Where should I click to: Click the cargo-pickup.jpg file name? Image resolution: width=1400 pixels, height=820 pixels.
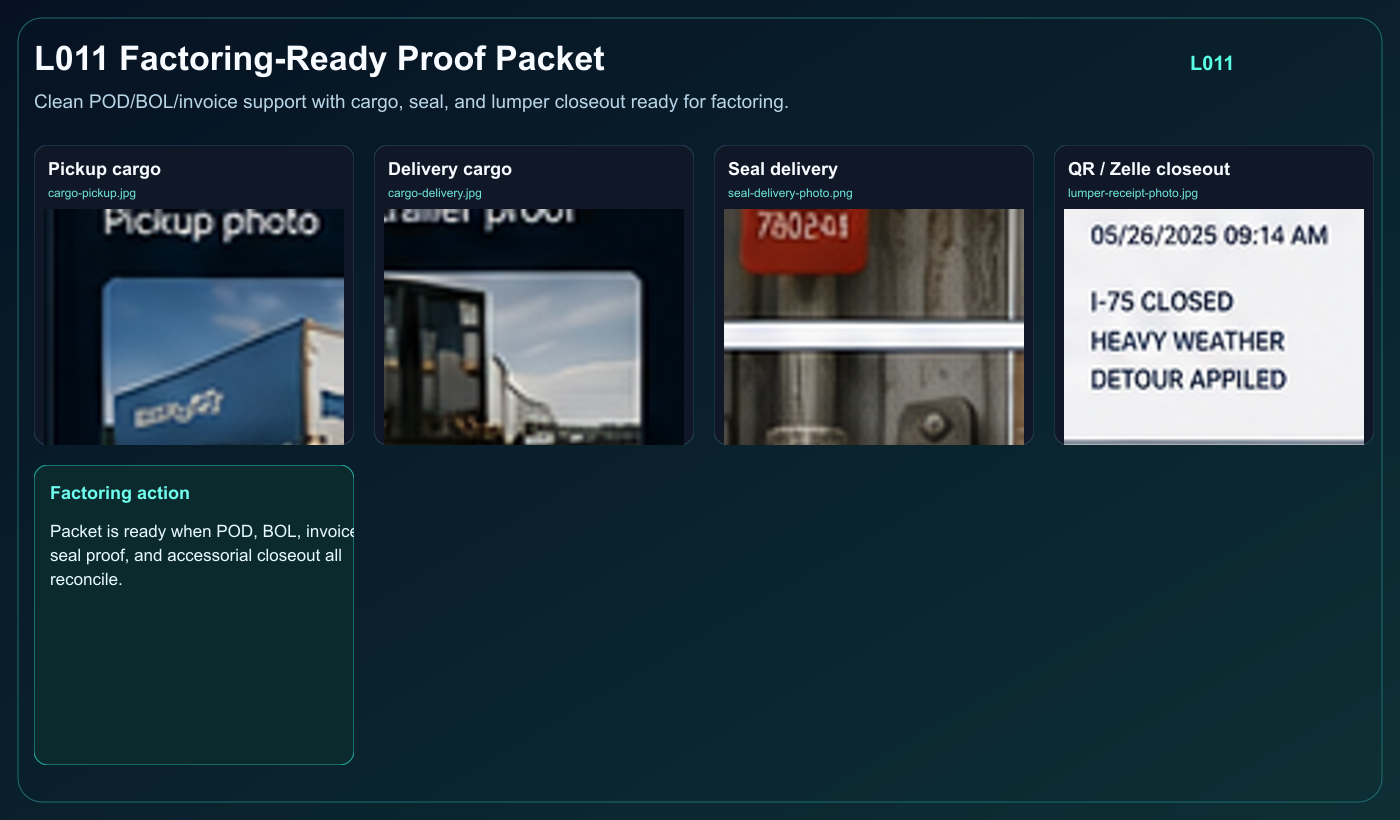(92, 193)
